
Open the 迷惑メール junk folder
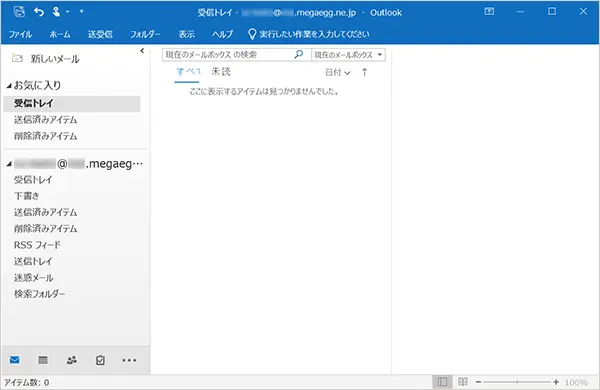(x=34, y=278)
